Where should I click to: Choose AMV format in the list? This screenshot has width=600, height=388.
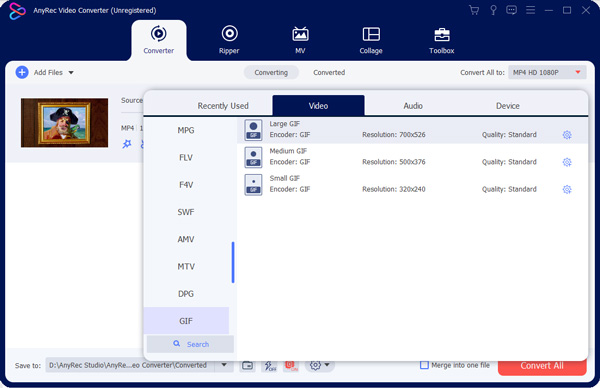point(186,239)
